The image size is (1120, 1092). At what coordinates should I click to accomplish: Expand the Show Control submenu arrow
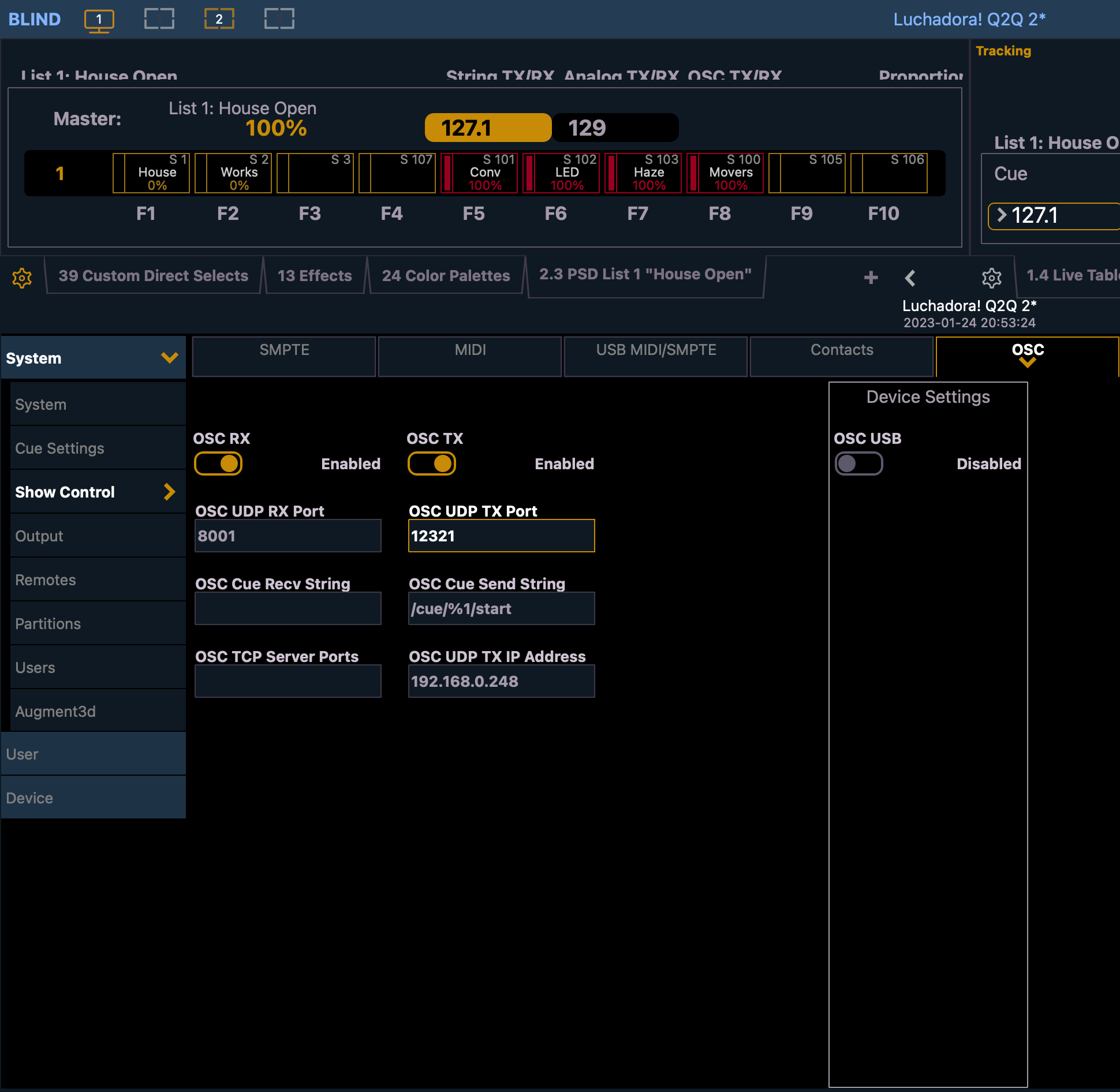click(x=169, y=492)
